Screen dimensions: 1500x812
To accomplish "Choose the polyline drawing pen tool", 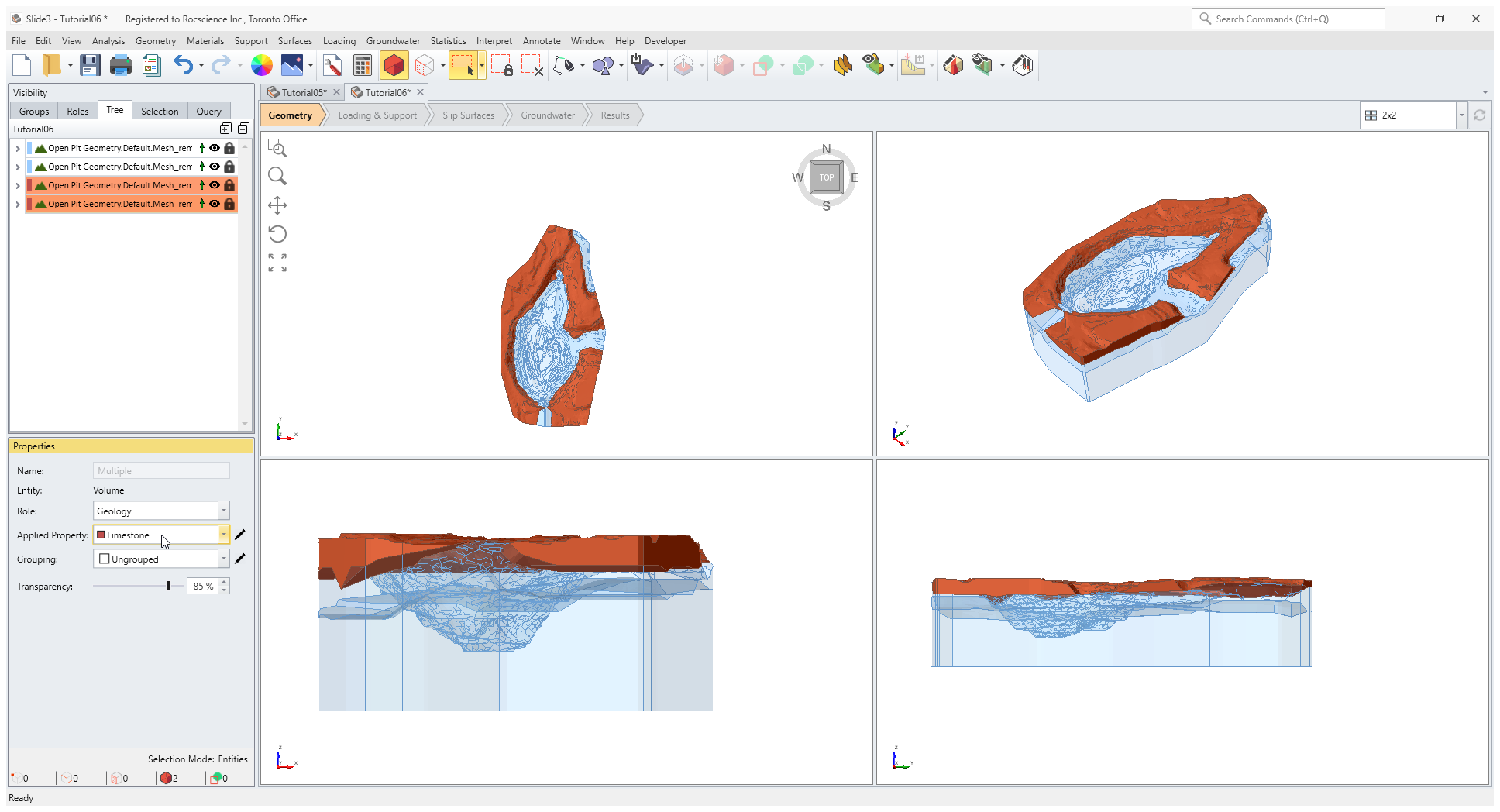I will 565,66.
